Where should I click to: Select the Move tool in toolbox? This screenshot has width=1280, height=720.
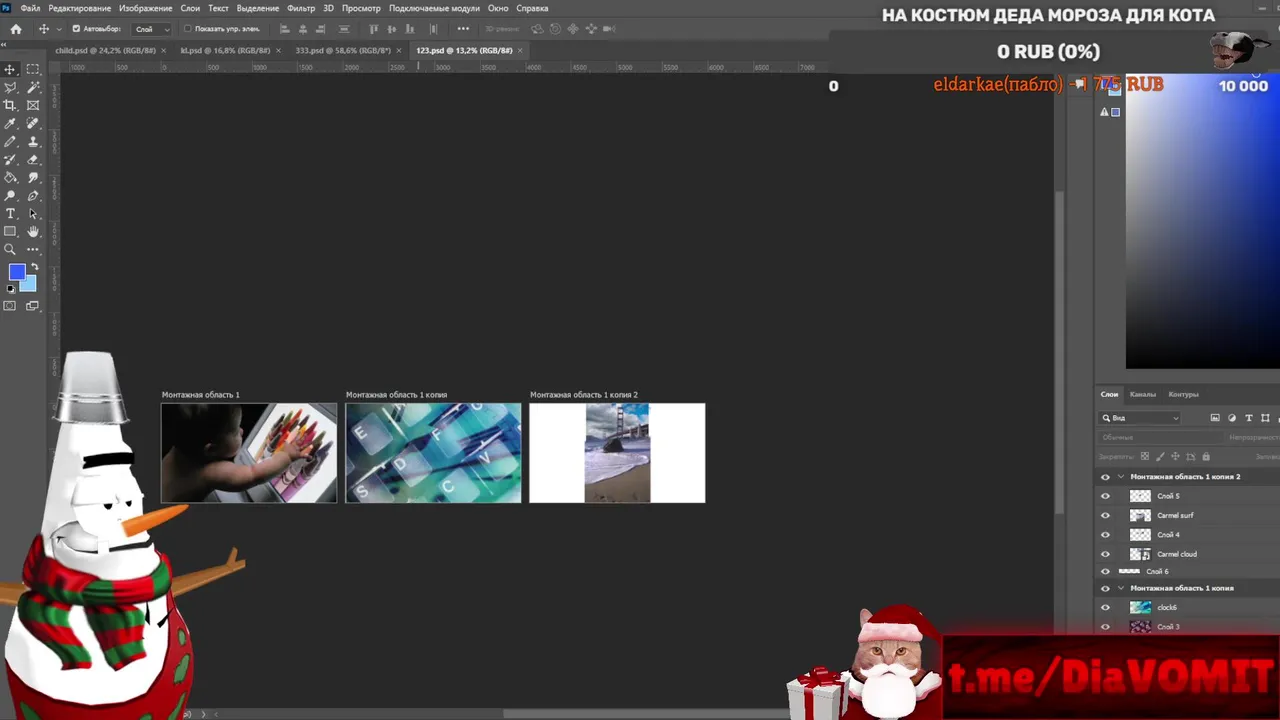coord(10,69)
